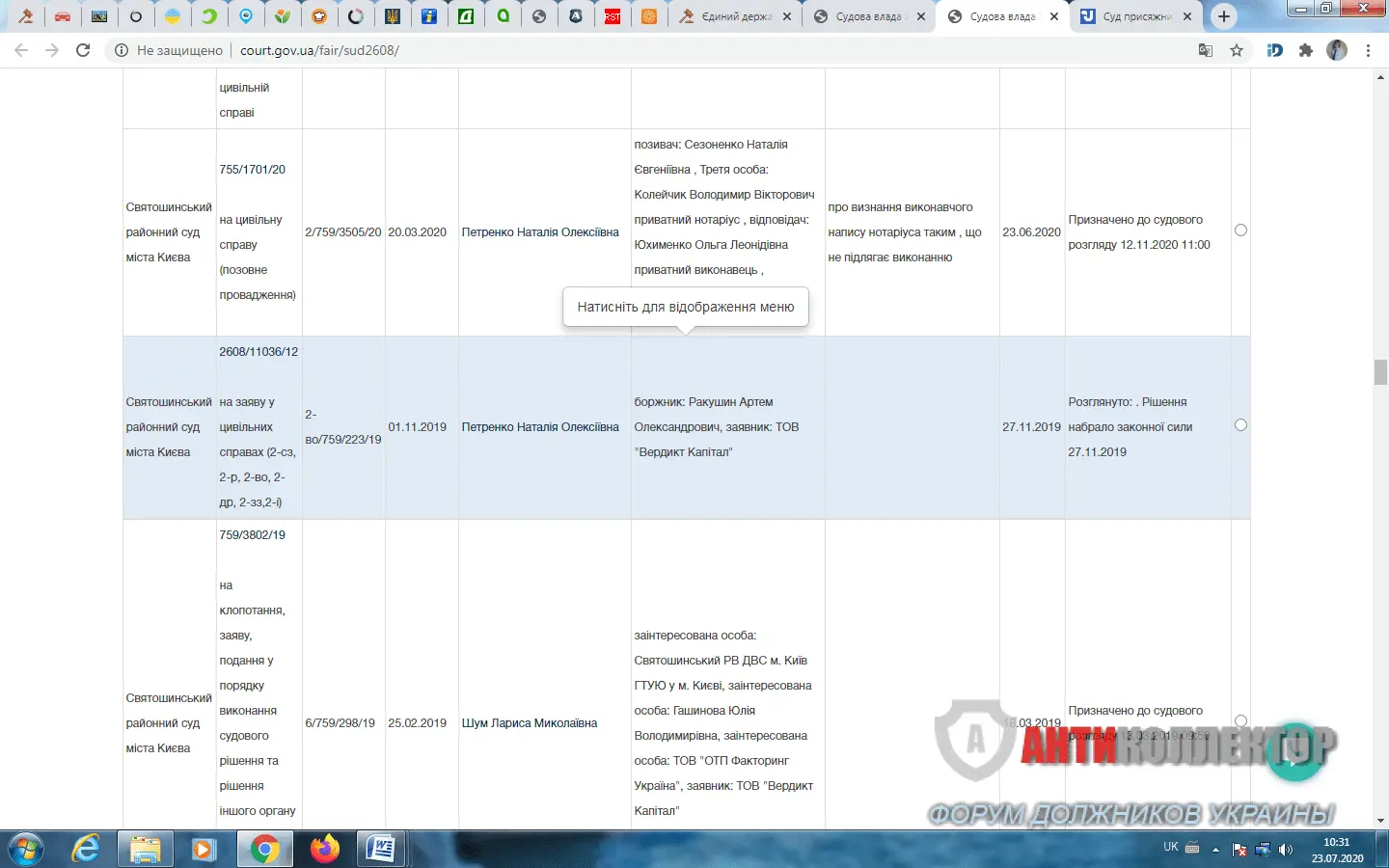The image size is (1389, 868).
Task: Click the page vertical scrollbar thumb
Action: click(1380, 371)
